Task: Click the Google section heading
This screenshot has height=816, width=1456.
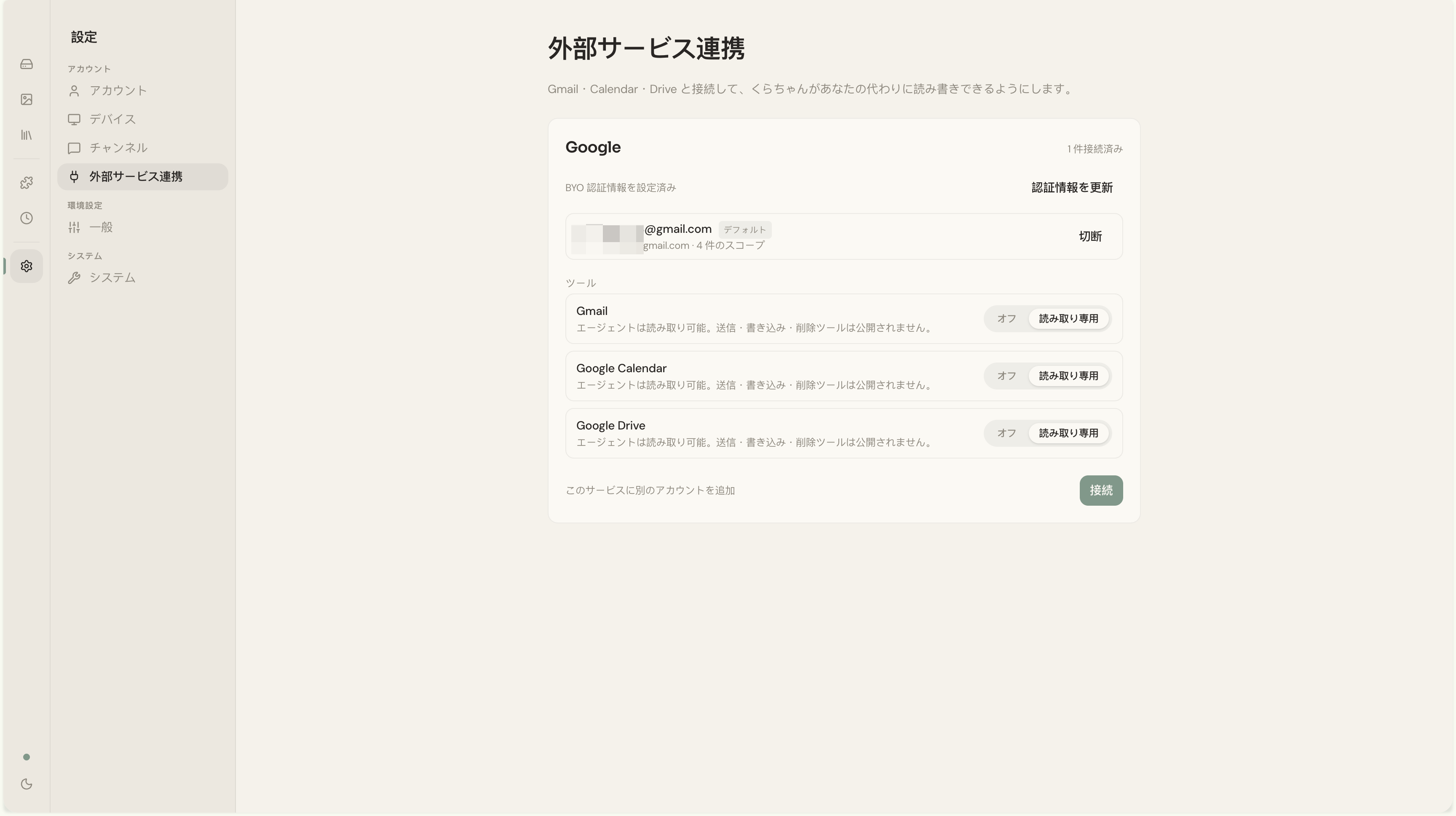Action: (x=592, y=147)
